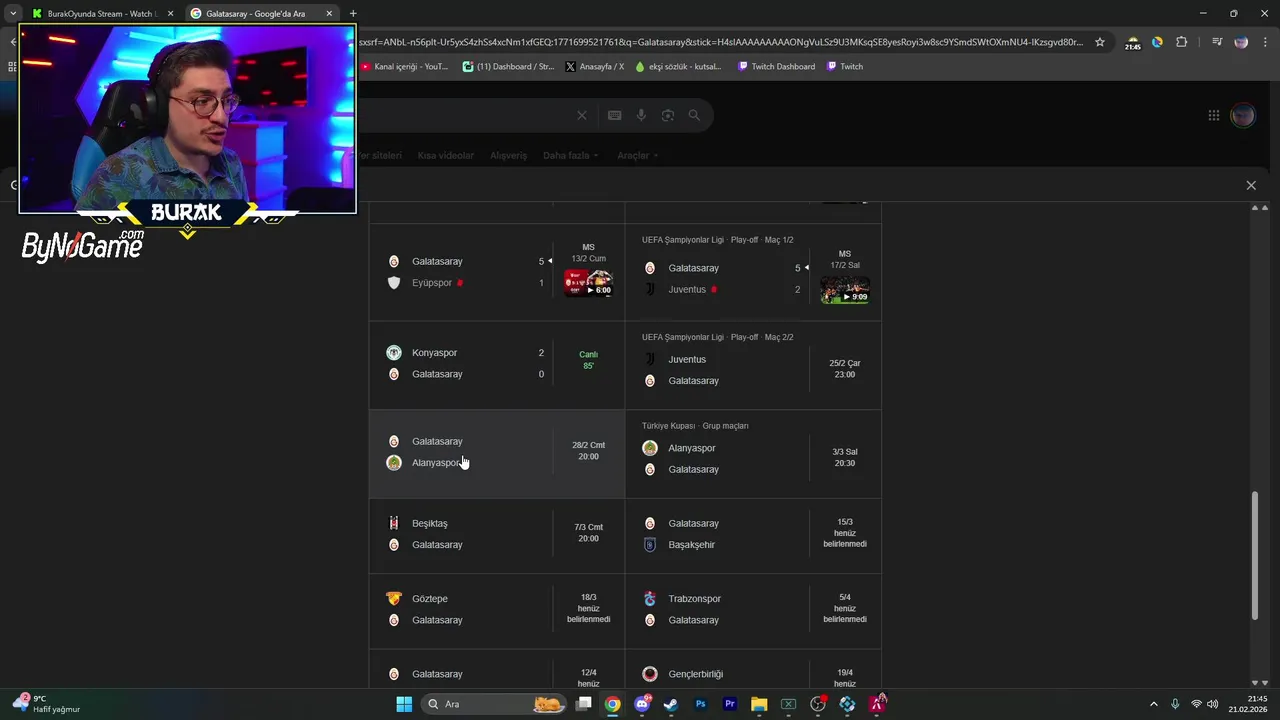Screen dimensions: 1280x720
Task: Click Konyaspor team crest icon
Action: [x=394, y=353]
